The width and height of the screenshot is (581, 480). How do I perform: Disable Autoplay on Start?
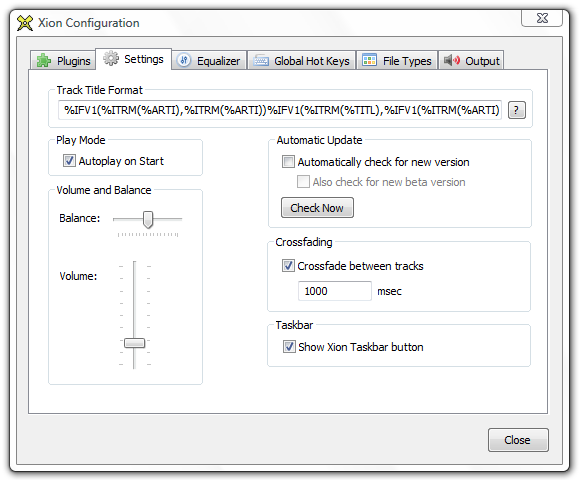click(x=69, y=161)
